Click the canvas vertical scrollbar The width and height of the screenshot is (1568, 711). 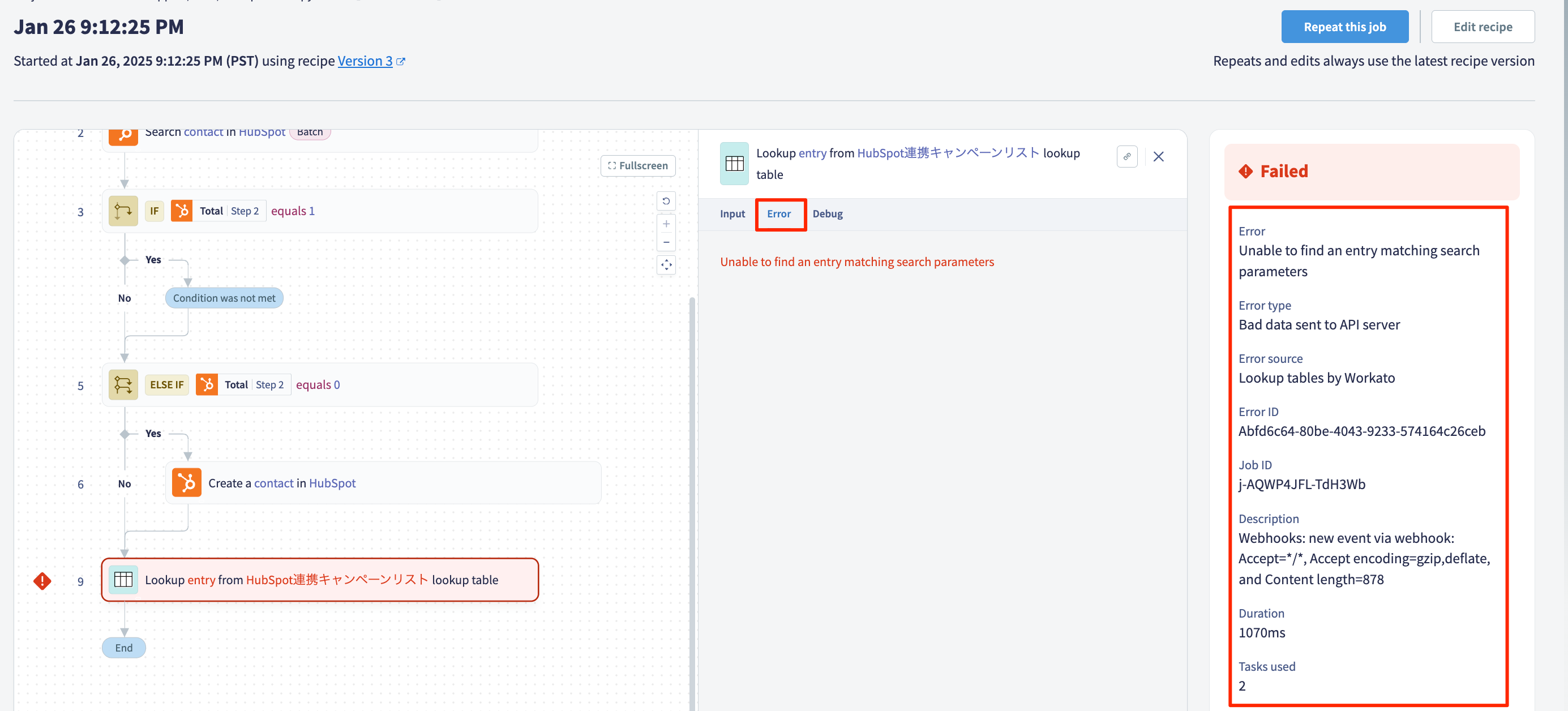click(692, 503)
